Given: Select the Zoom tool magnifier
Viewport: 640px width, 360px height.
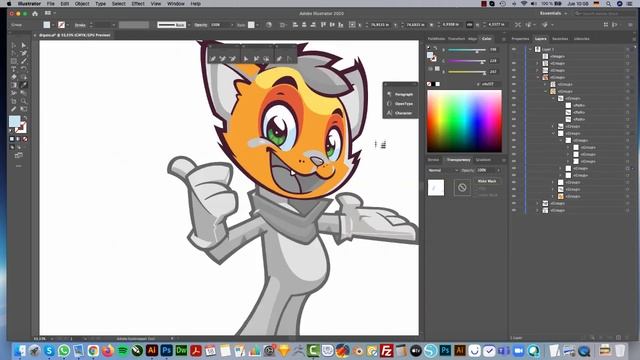Looking at the screenshot, I should pos(24,101).
